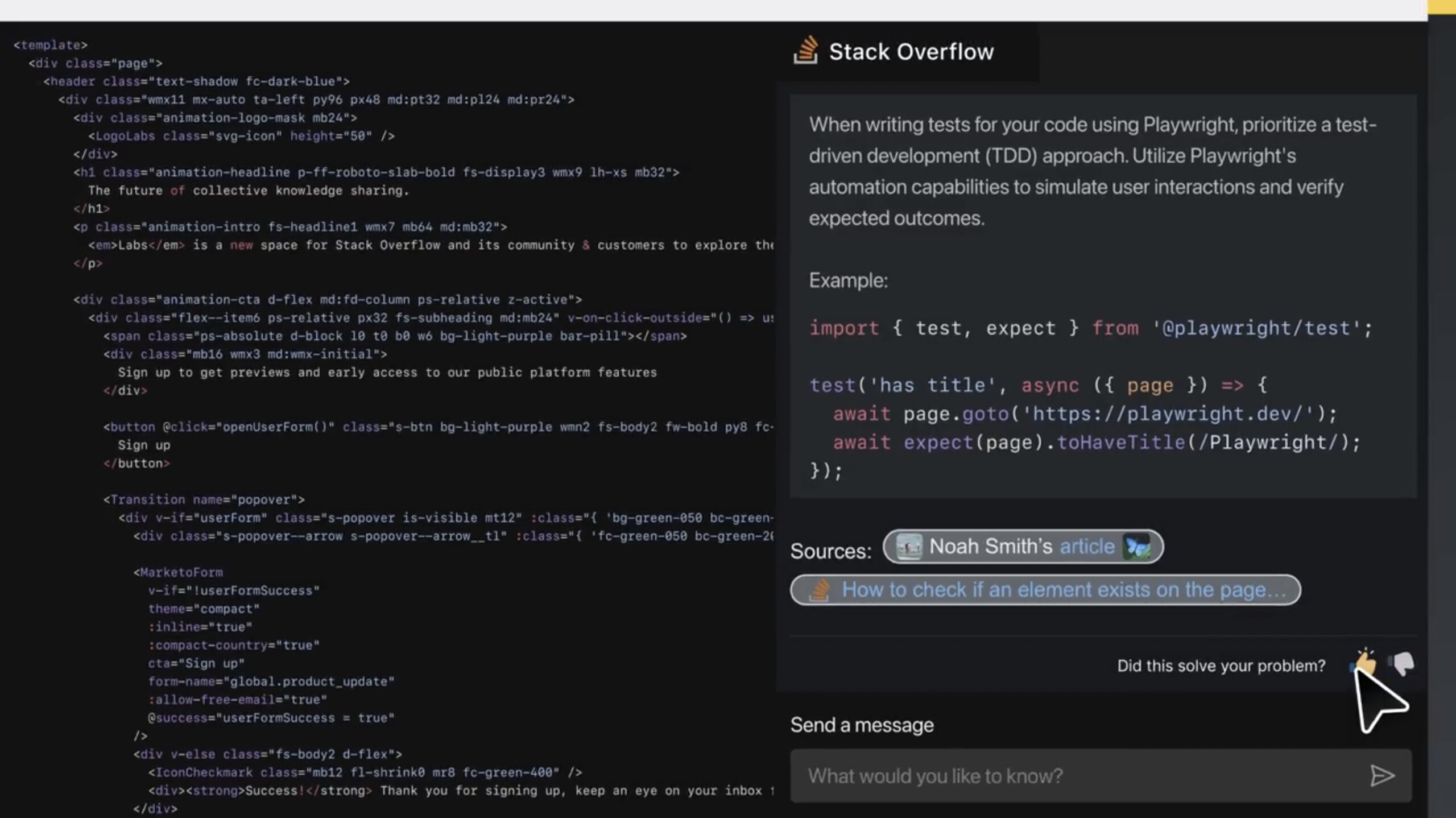This screenshot has height=818, width=1456.
Task: Click the button @click="openUserForm()" line
Action: (x=438, y=427)
